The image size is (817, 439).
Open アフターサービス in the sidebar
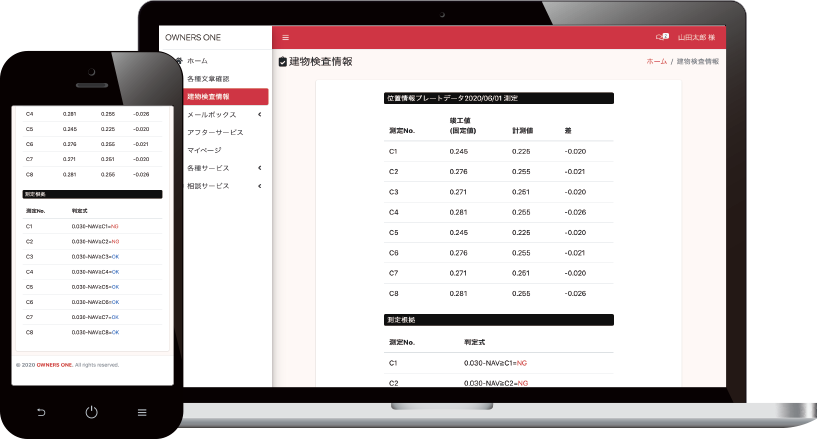coord(215,132)
